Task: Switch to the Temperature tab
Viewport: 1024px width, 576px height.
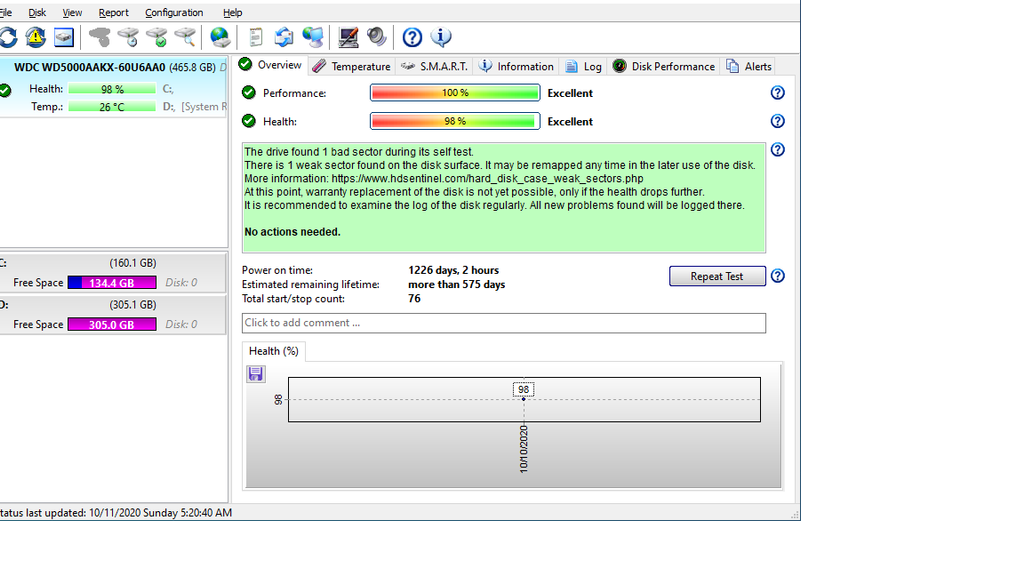Action: coord(351,67)
